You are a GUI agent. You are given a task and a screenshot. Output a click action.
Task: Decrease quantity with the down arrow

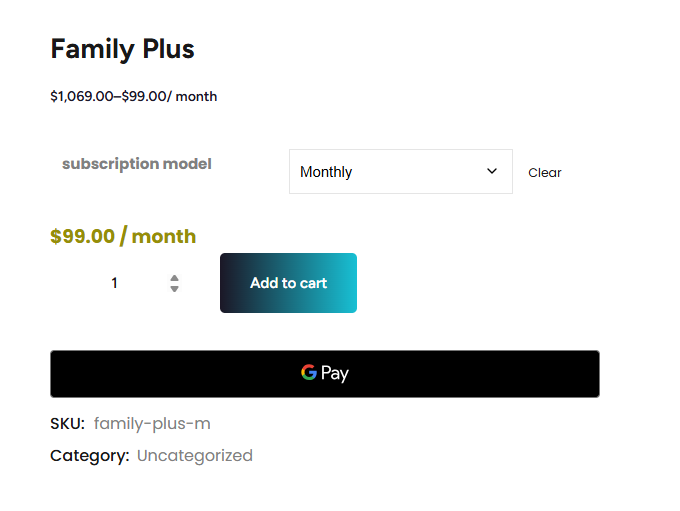(174, 289)
